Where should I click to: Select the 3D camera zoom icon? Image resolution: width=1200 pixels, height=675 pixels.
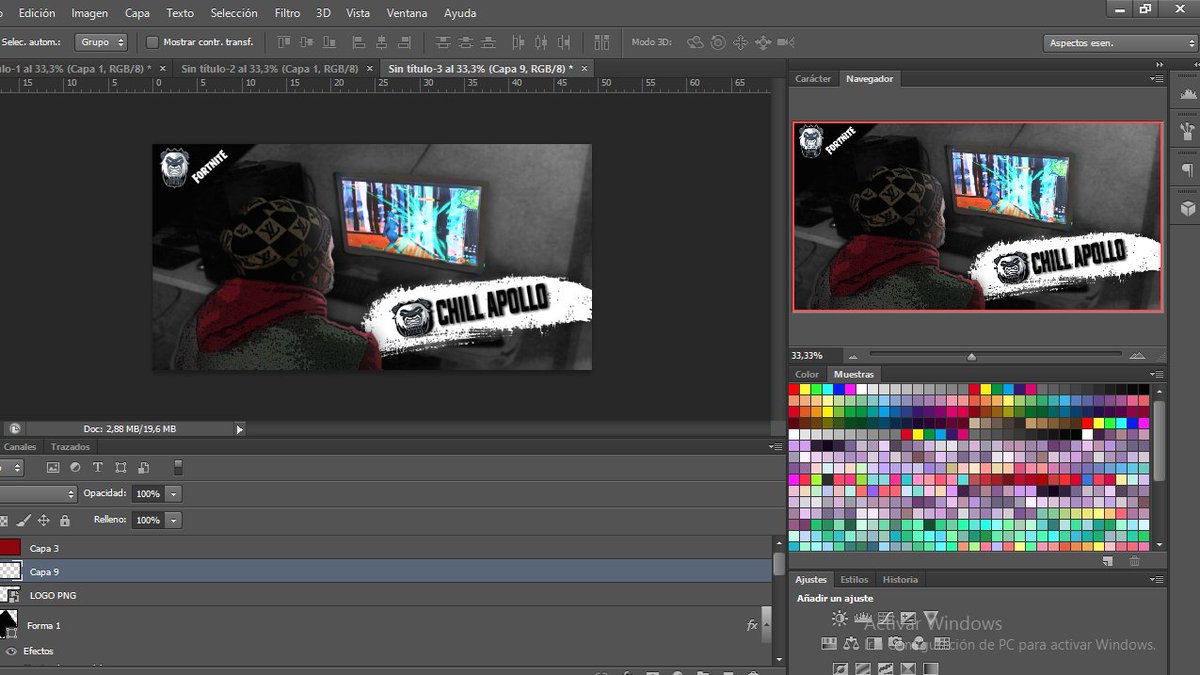point(786,42)
